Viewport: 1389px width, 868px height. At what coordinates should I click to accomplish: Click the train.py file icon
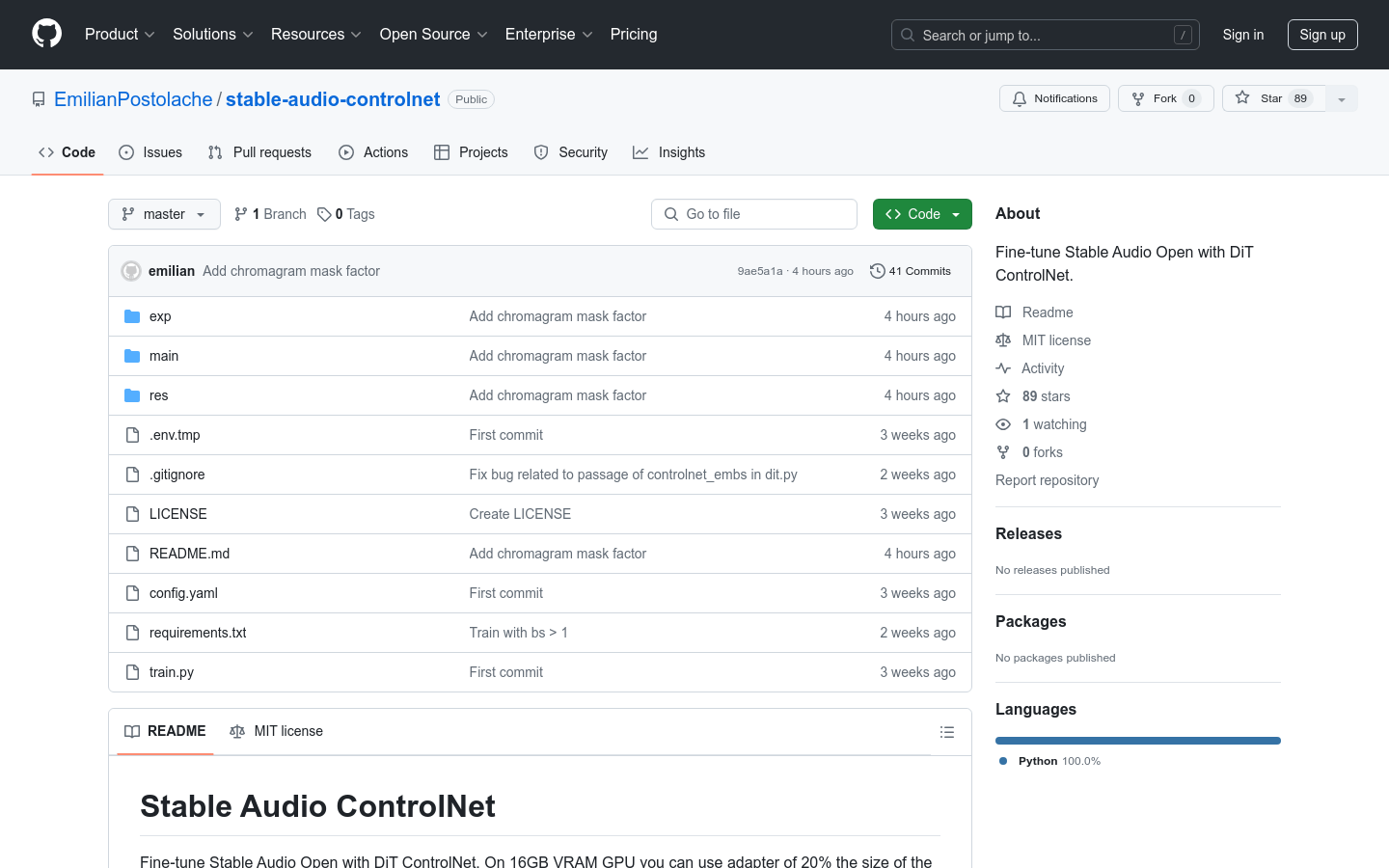[132, 672]
